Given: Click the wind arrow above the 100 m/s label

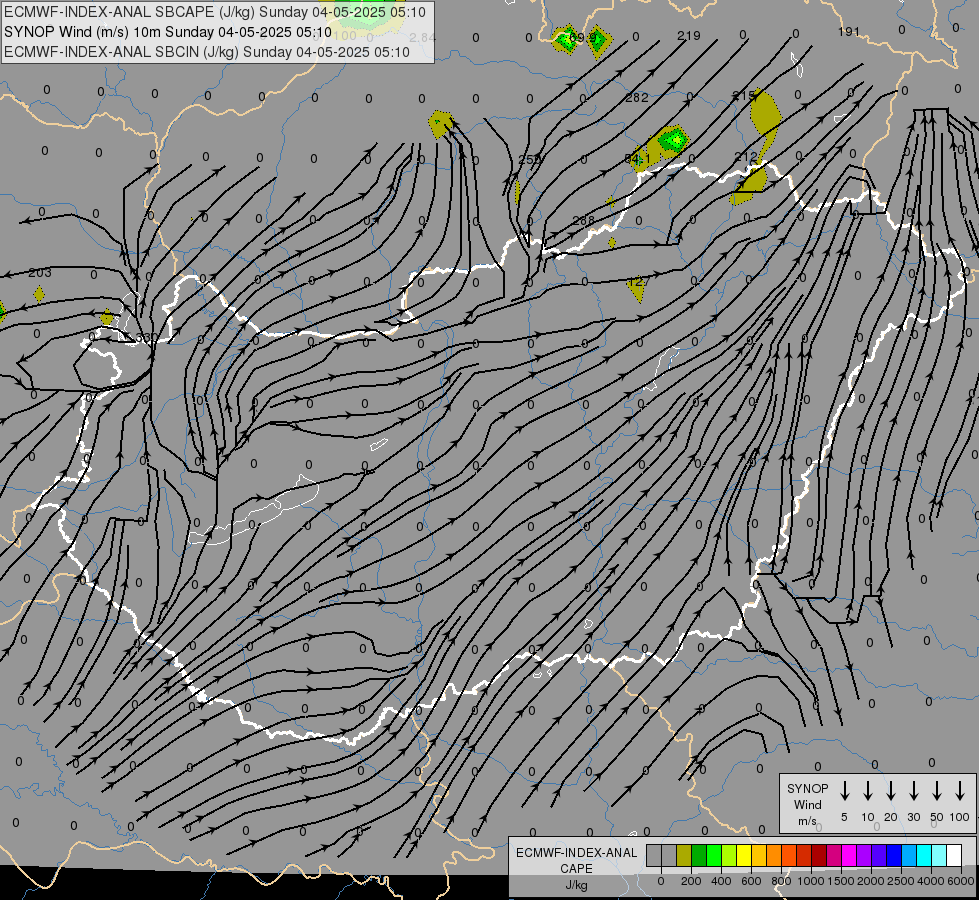Looking at the screenshot, I should click(x=960, y=791).
